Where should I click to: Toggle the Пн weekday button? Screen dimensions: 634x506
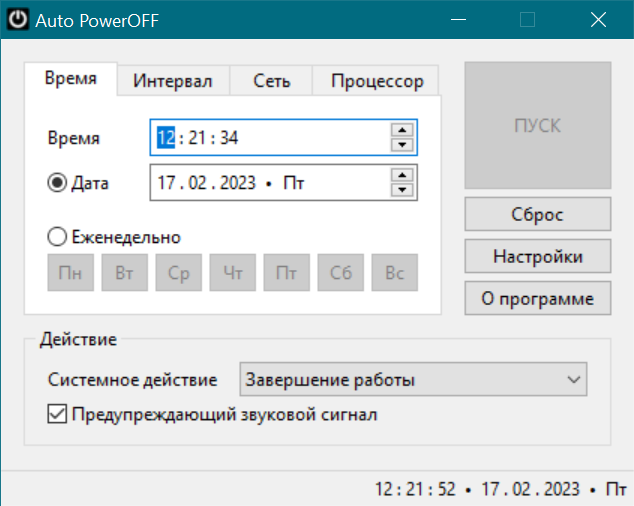pyautogui.click(x=70, y=273)
